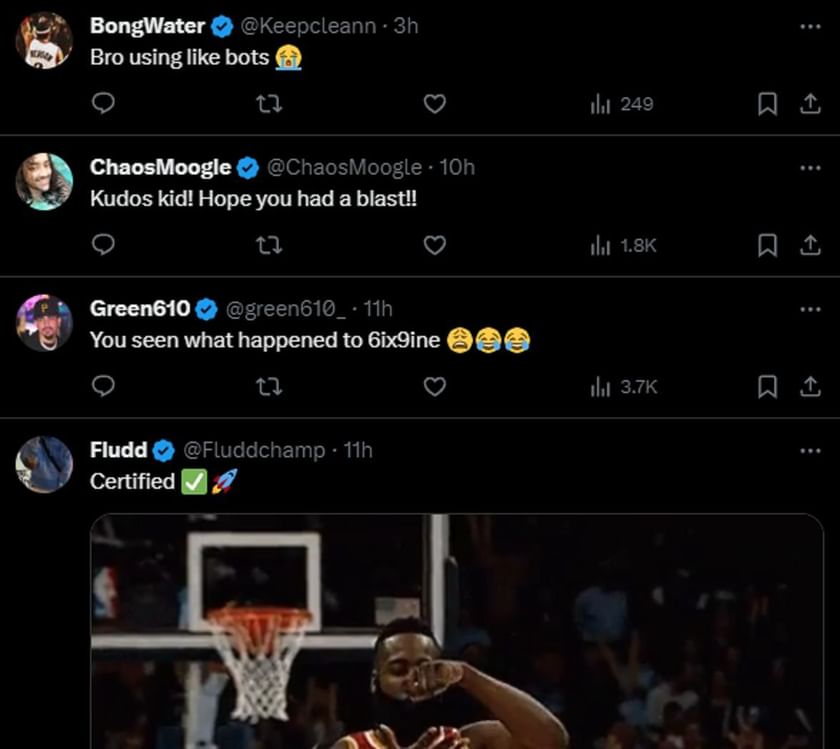Like Green610's tweet about 6ix9ine
The image size is (840, 749).
point(434,386)
